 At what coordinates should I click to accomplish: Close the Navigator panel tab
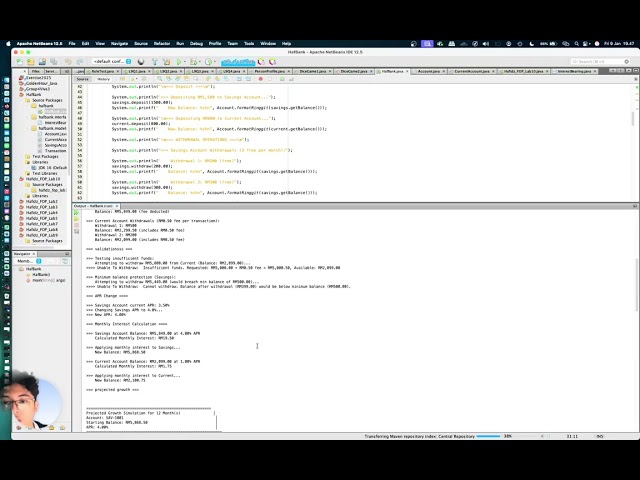34,254
